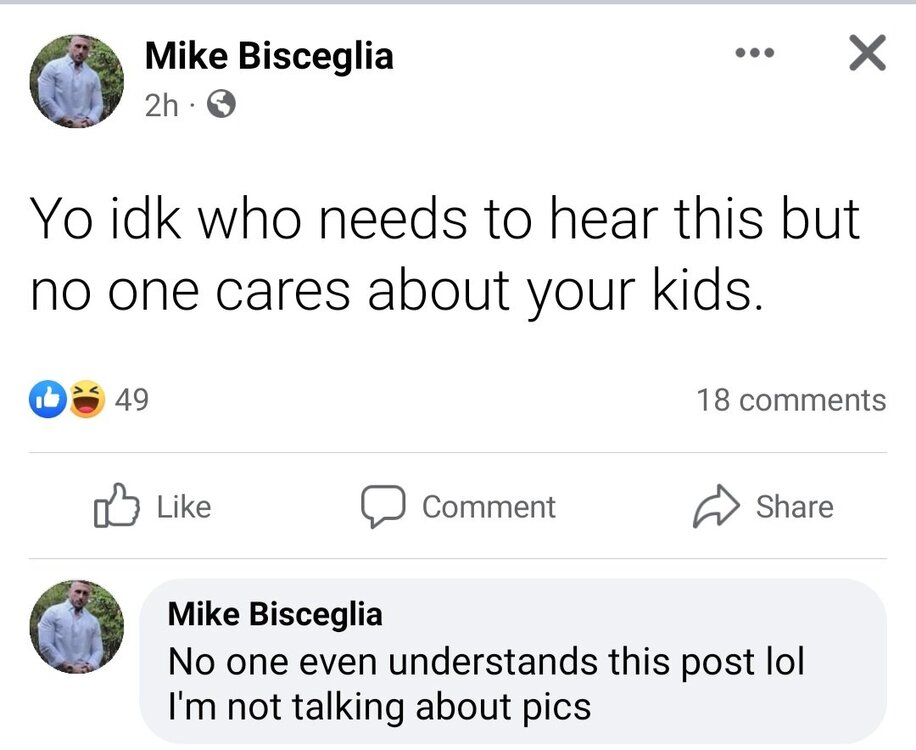Open the commenter's profile picture in the reply
The width and height of the screenshot is (916, 750).
pos(77,627)
